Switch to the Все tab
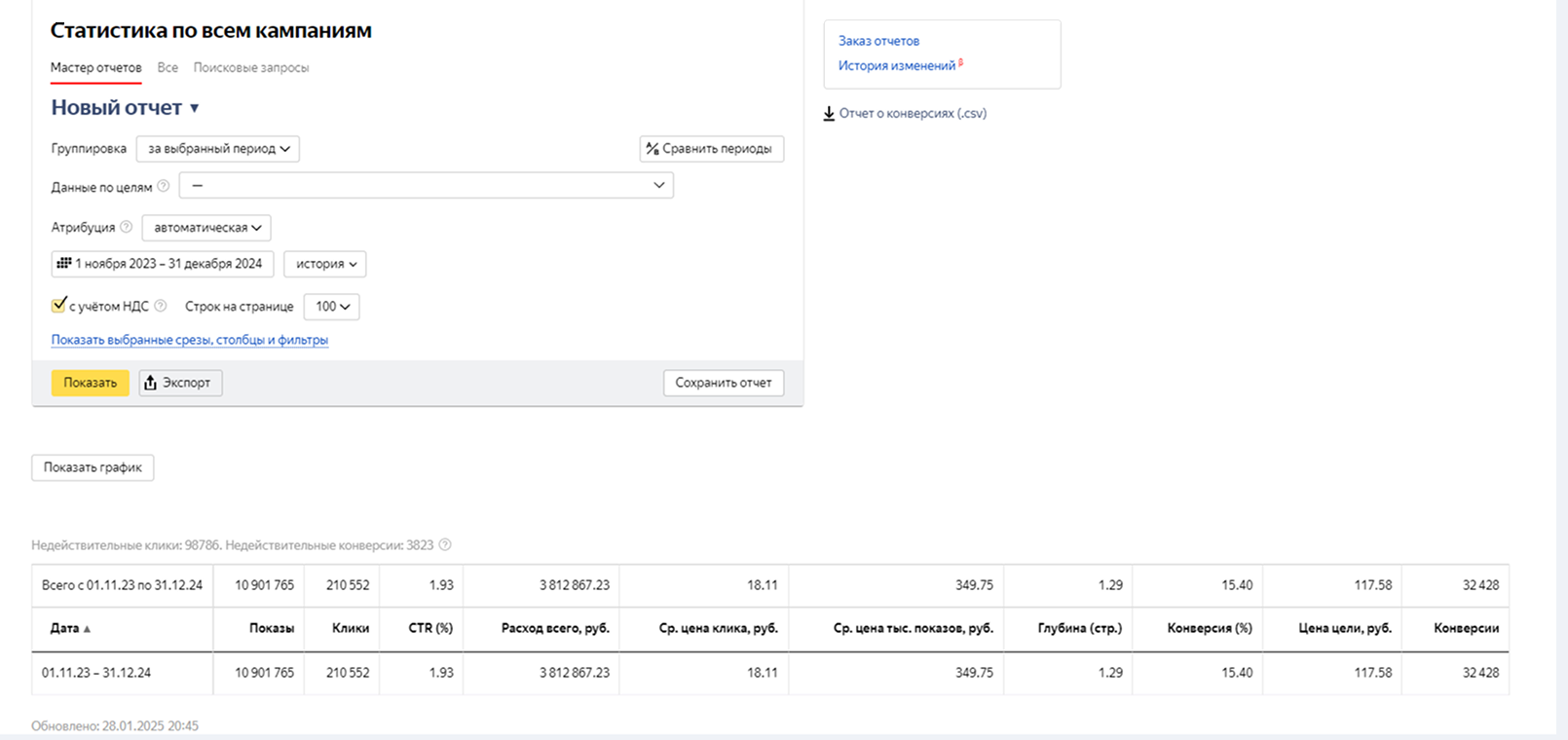 (x=168, y=68)
